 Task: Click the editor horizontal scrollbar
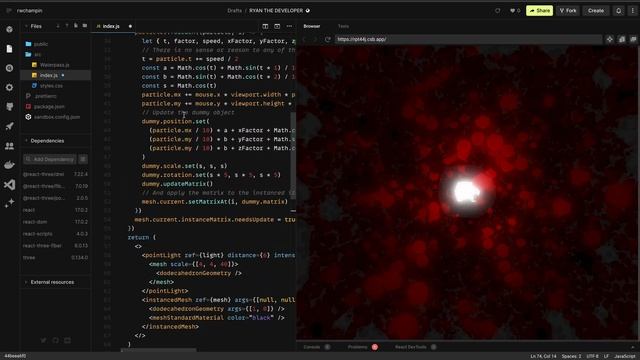(159, 350)
